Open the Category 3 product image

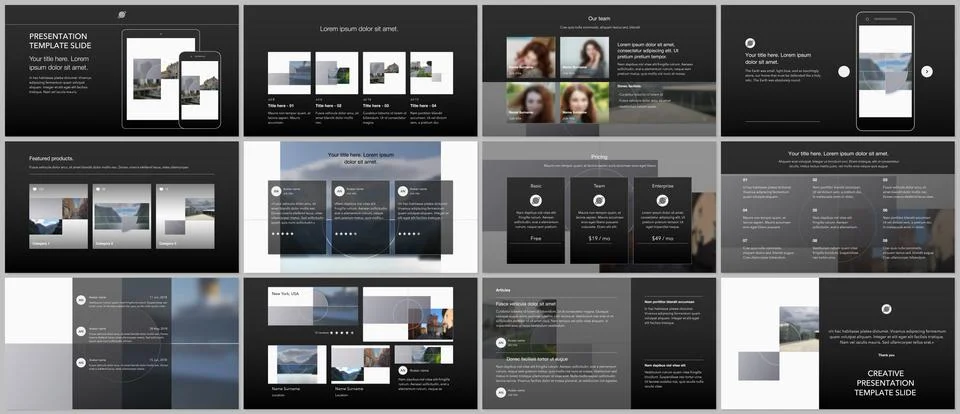pos(186,216)
